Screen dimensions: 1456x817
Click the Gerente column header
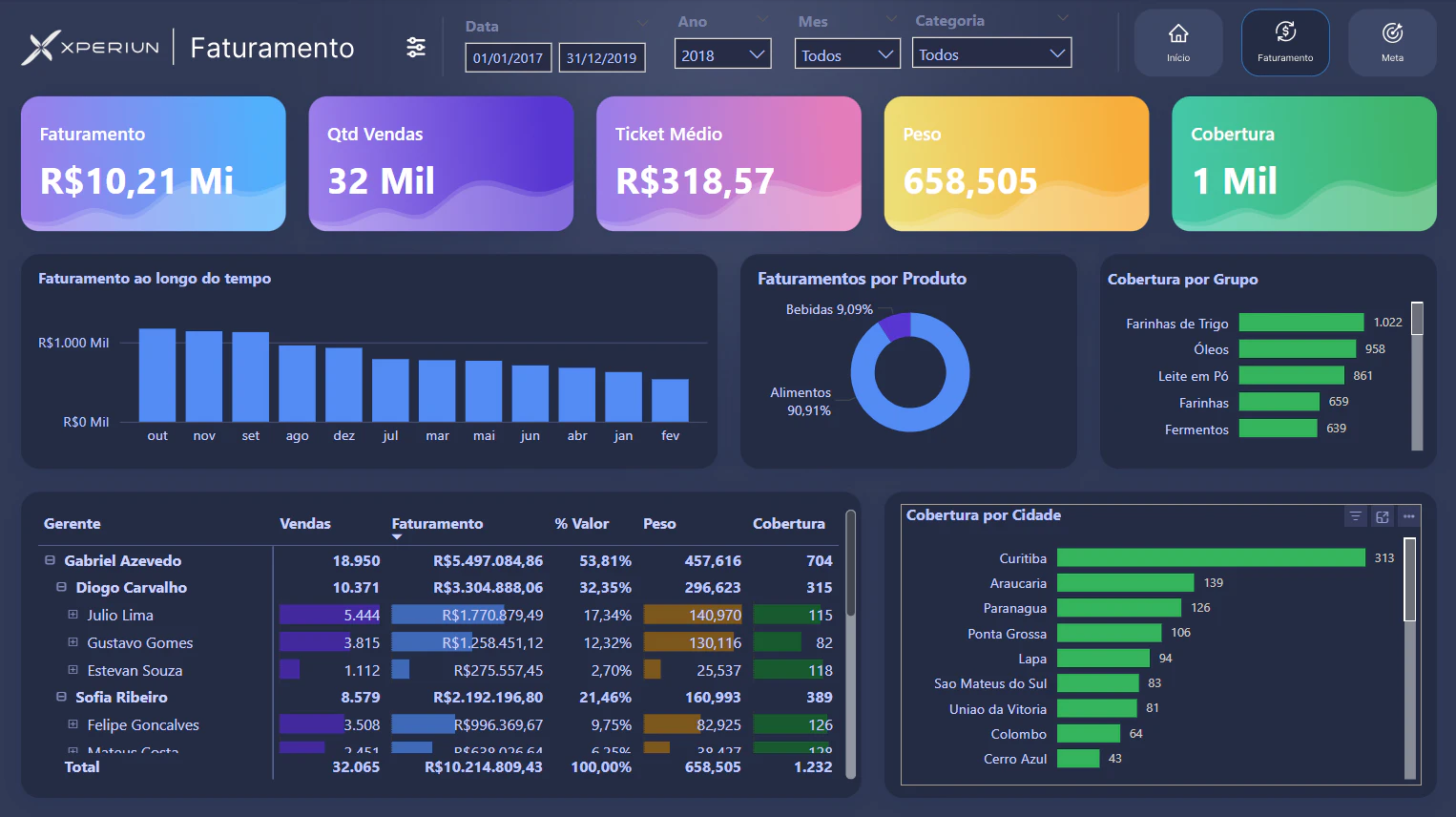73,523
